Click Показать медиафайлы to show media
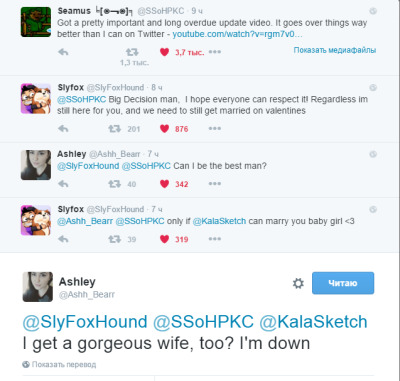Screen dimensions: 400x381 pos(335,50)
